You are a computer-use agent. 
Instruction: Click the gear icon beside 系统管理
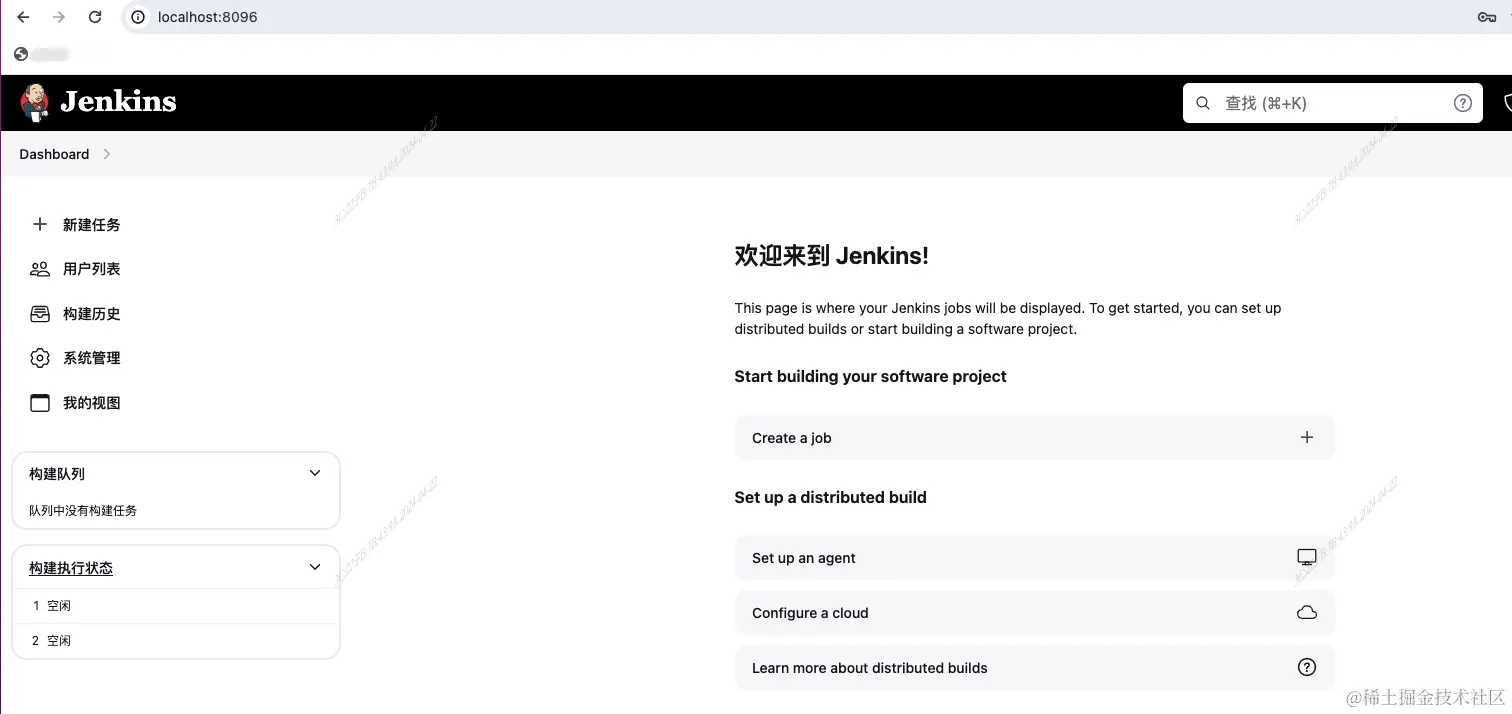40,358
